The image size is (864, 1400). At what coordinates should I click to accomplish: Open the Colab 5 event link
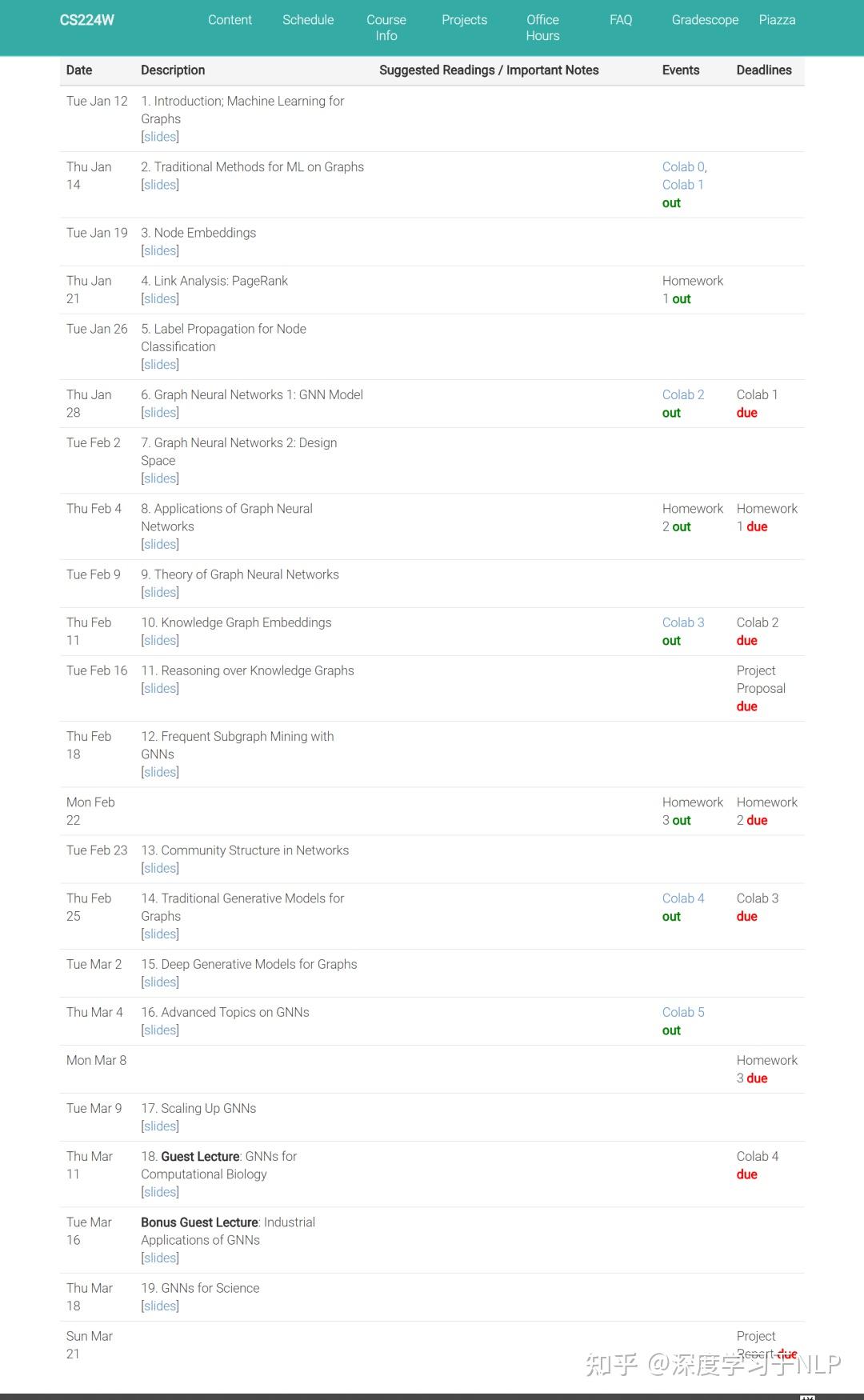coord(683,1012)
